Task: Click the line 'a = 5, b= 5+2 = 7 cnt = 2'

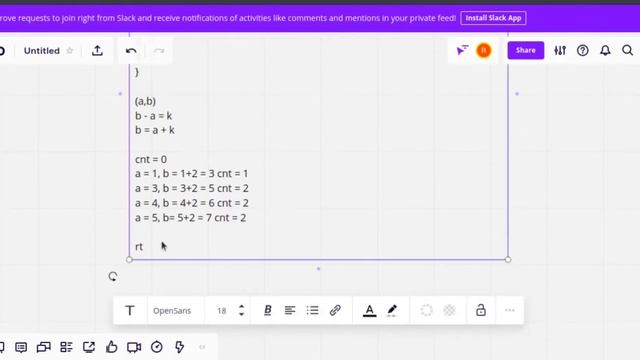Action: coord(191,218)
